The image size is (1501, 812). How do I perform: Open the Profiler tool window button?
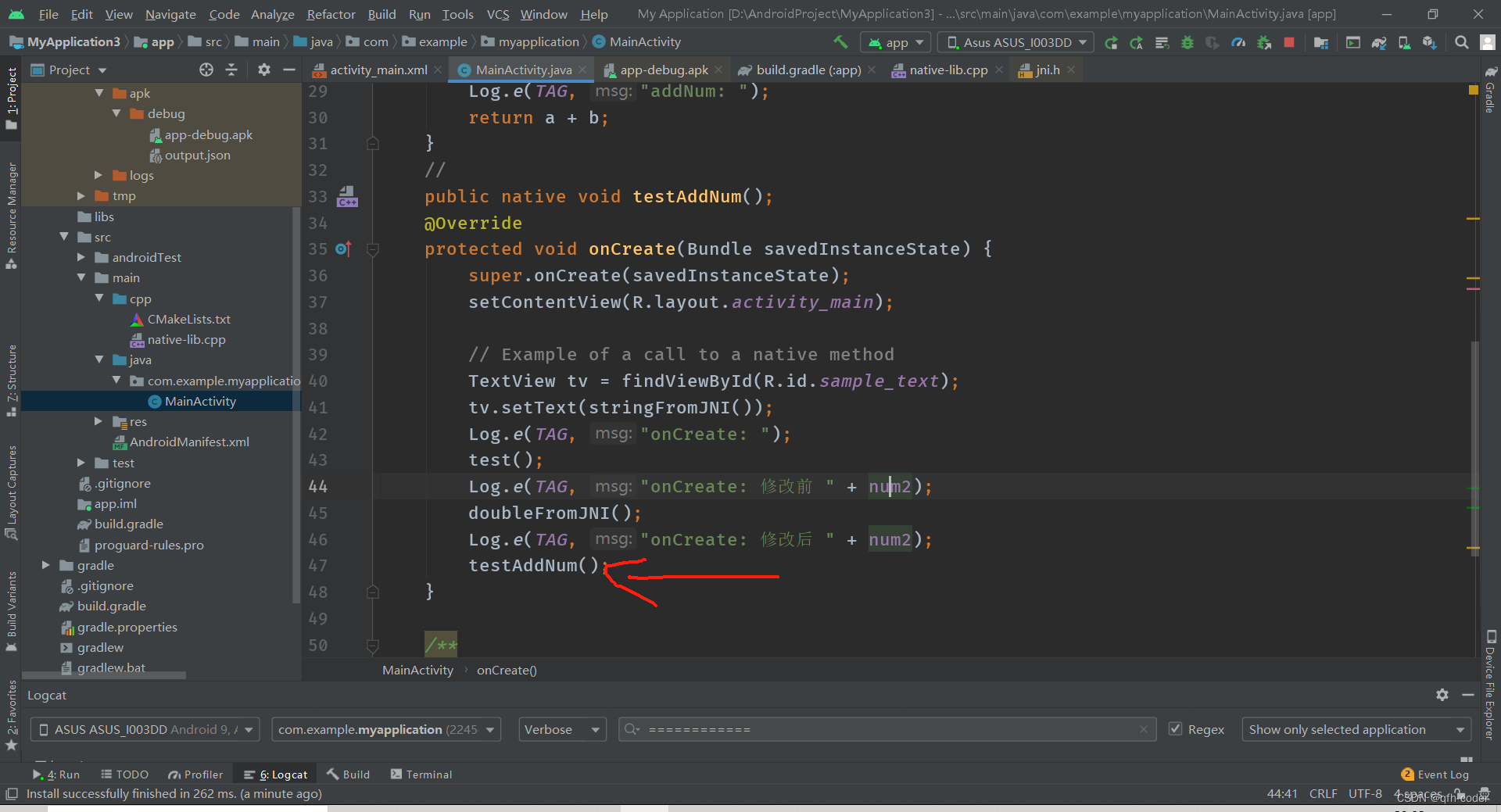tap(195, 774)
